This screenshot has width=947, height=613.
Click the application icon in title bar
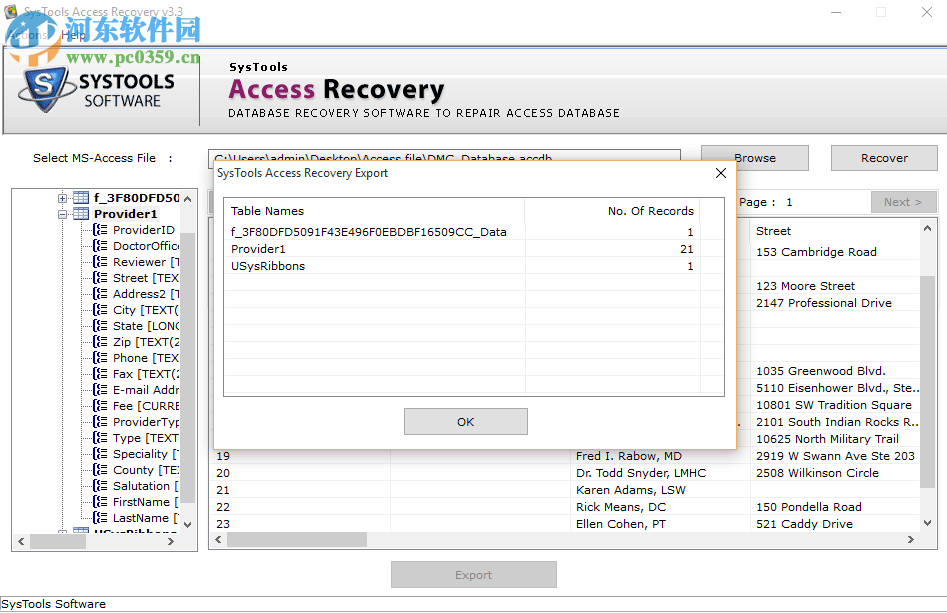11,11
